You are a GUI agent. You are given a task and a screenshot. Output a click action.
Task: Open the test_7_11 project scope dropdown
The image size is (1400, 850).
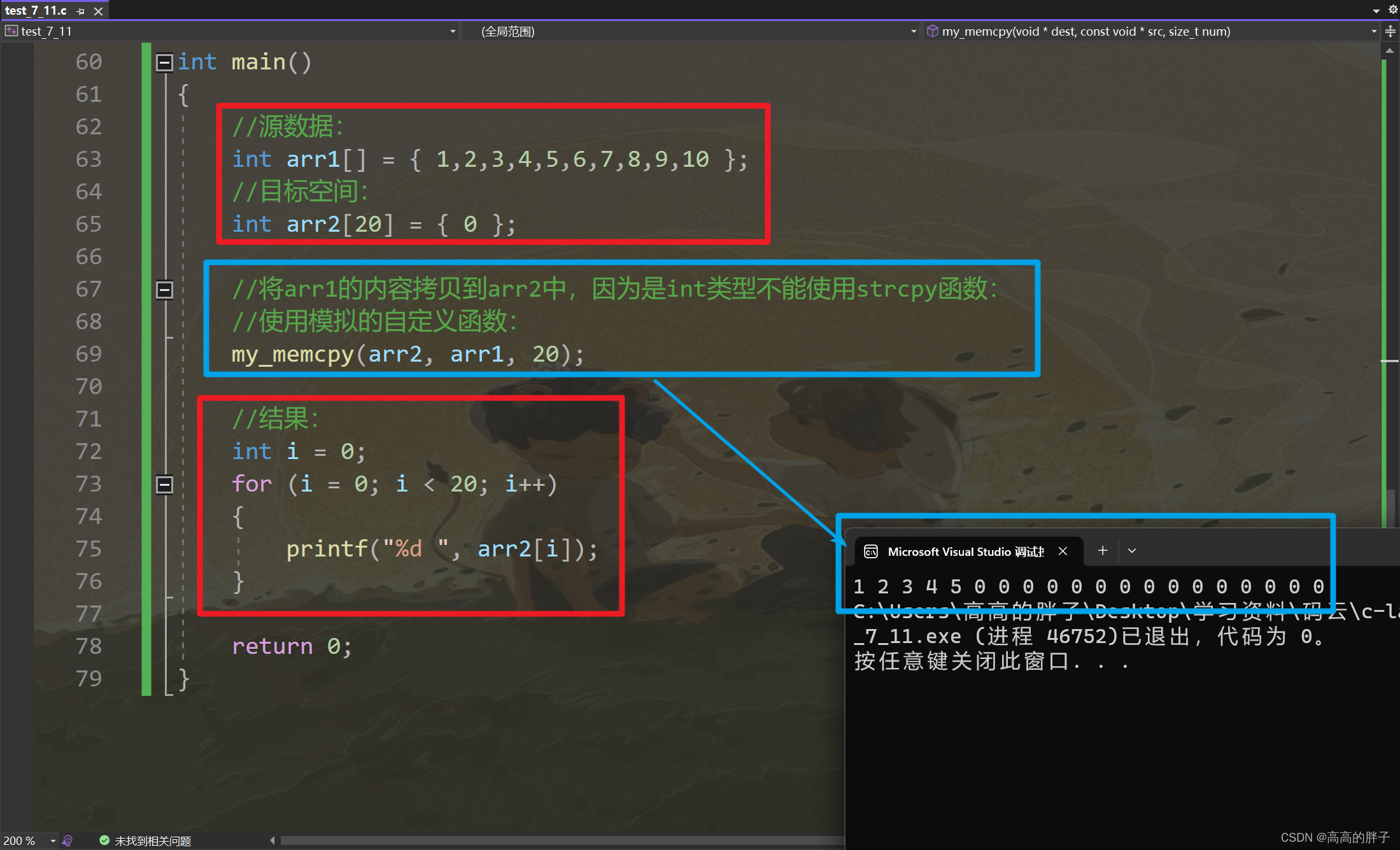[453, 31]
